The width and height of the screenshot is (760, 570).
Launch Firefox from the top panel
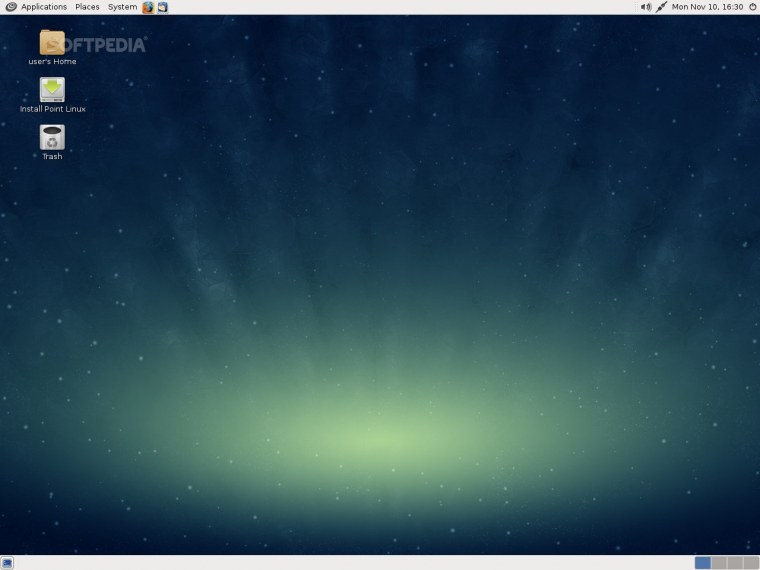(x=148, y=7)
